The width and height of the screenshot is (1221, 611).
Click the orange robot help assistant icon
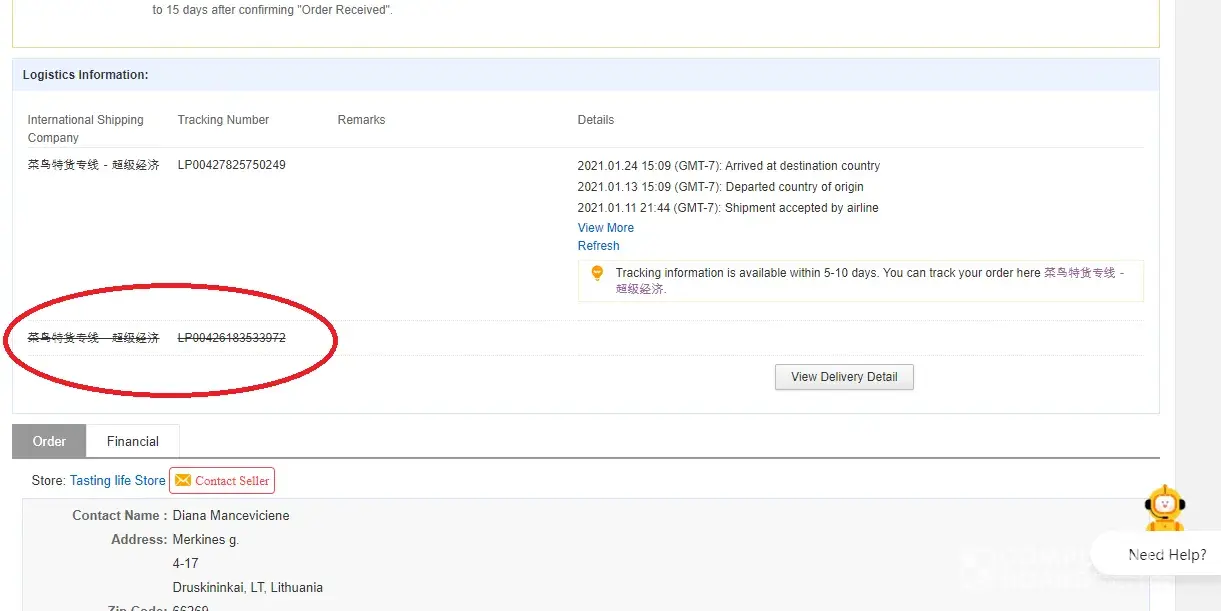point(1165,509)
